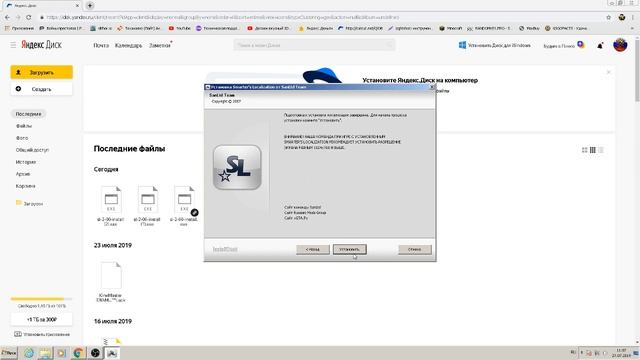Open the Яндекс Деньги bookmark
Screen dimensions: 640x360
[x=316, y=28]
